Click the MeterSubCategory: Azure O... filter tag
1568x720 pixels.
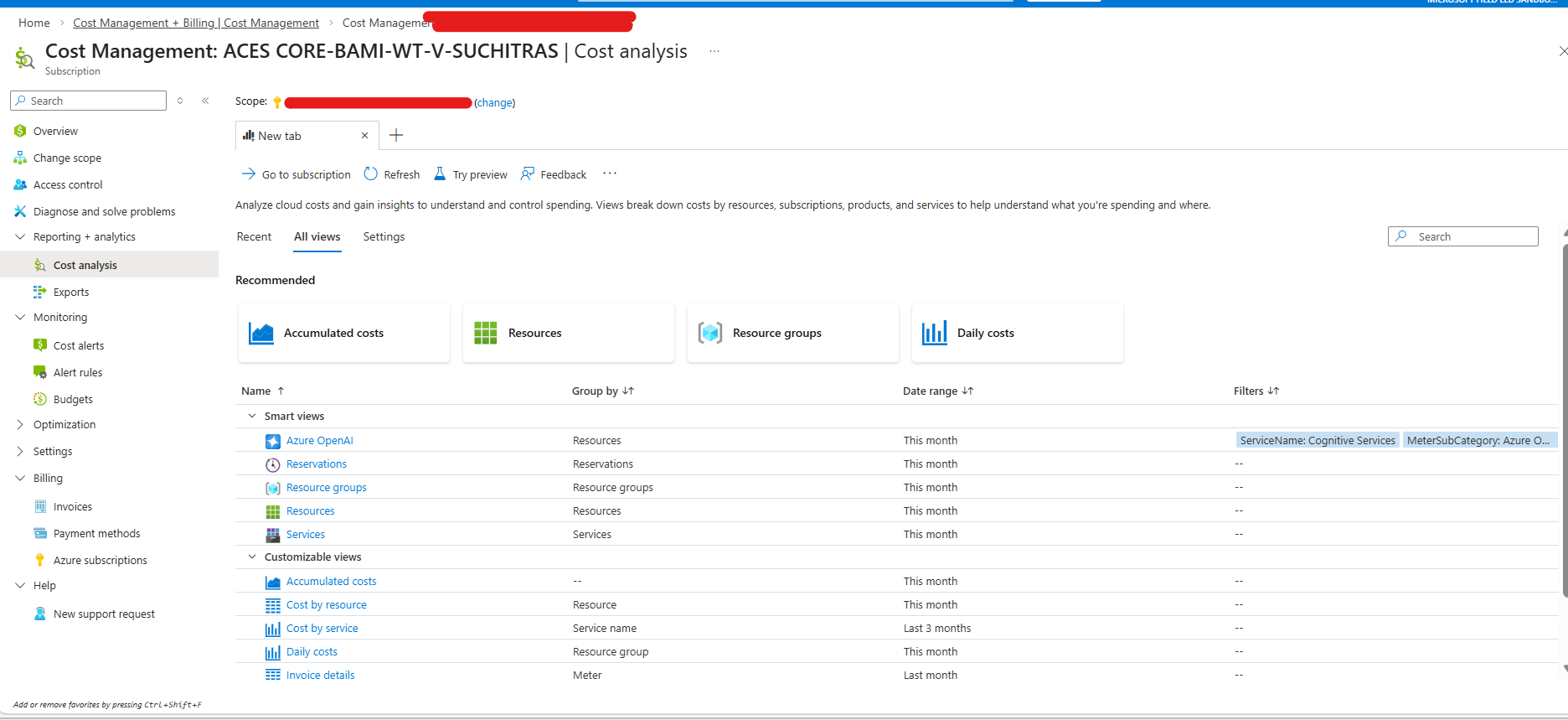click(x=1479, y=440)
